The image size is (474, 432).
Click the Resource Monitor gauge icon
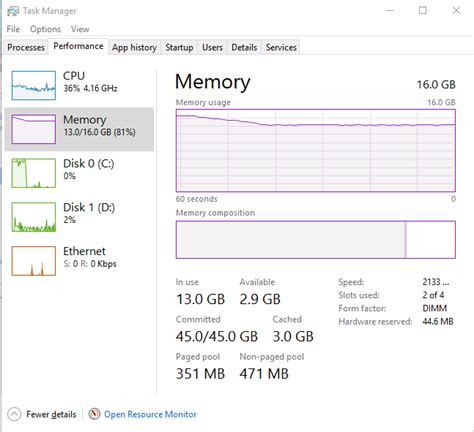pyautogui.click(x=94, y=414)
